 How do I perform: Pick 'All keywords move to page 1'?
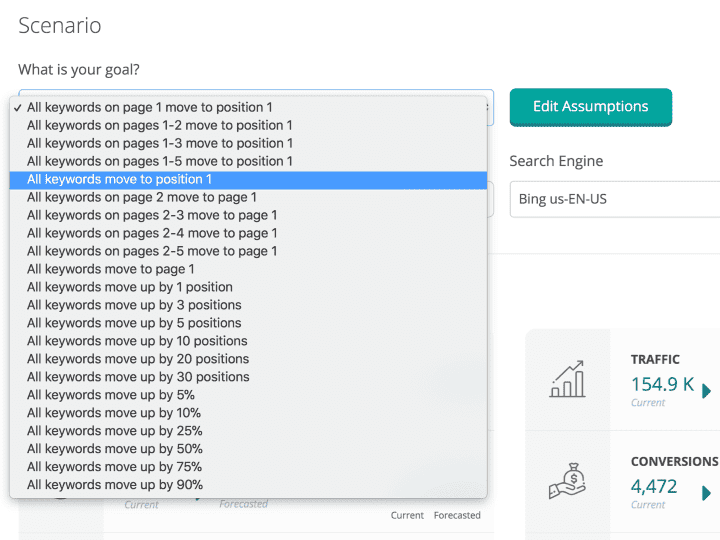110,269
